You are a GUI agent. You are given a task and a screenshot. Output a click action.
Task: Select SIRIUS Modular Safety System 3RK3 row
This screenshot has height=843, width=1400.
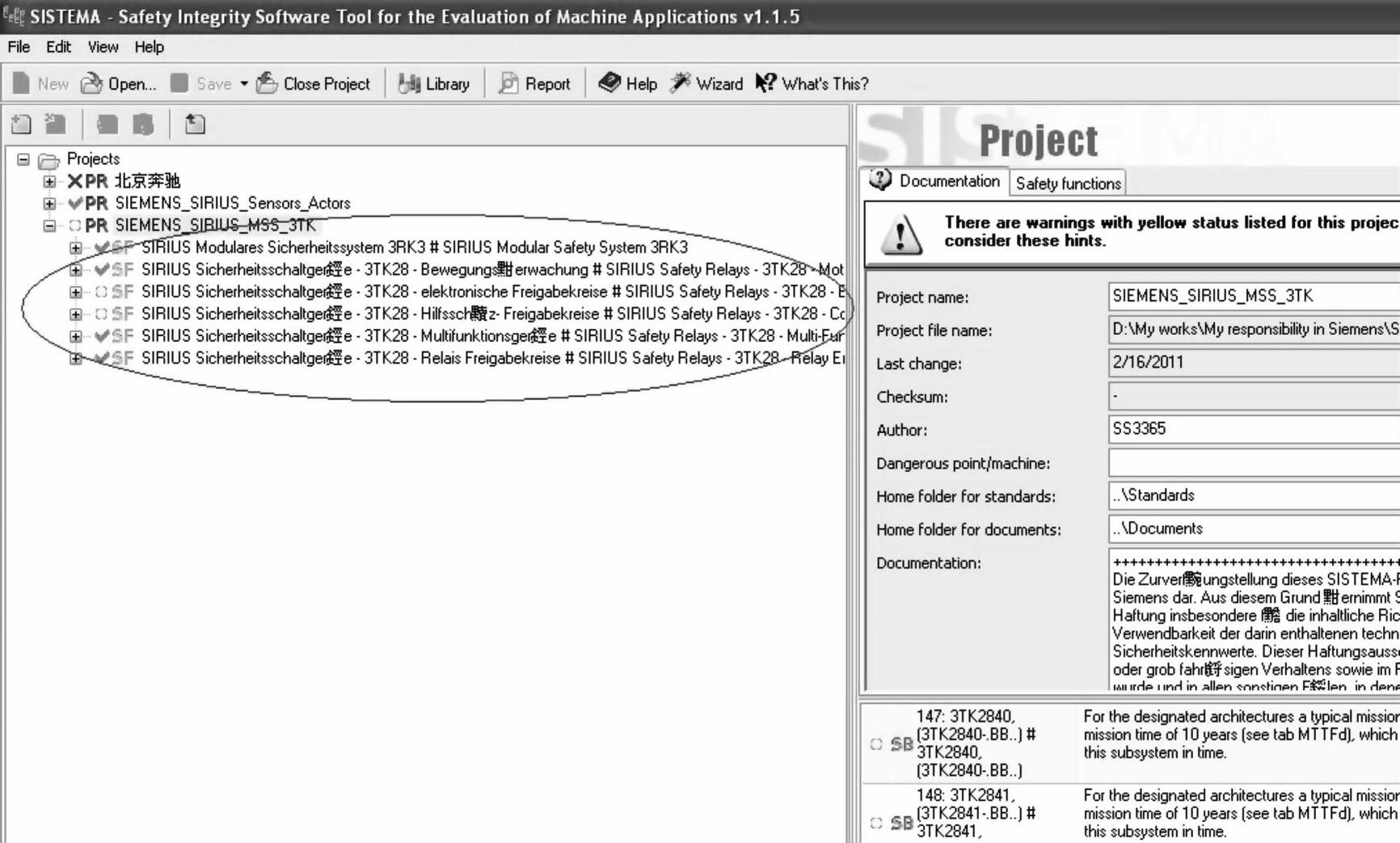click(x=415, y=247)
